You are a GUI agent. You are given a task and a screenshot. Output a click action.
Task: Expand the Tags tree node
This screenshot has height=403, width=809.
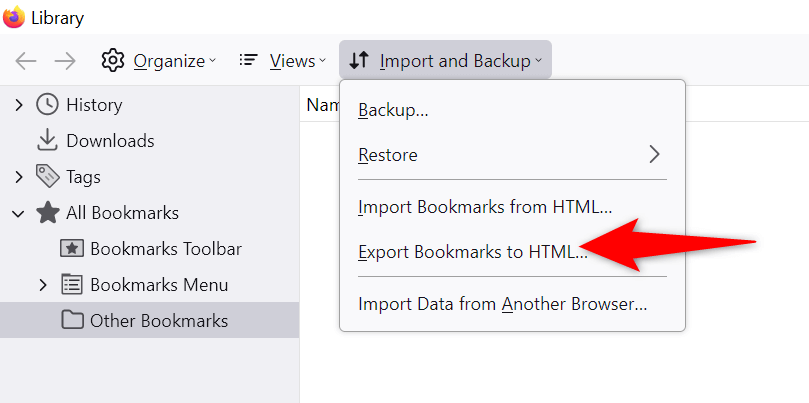(x=18, y=177)
